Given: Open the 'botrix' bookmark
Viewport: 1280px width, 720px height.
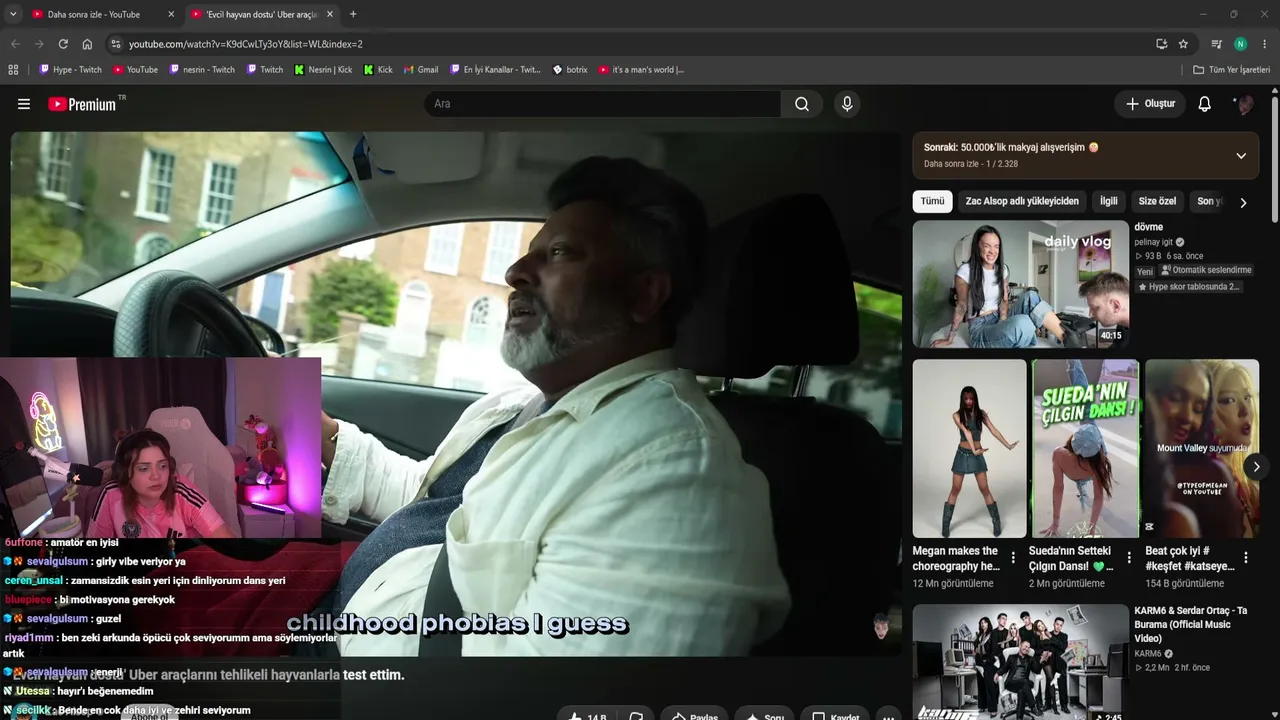Looking at the screenshot, I should pyautogui.click(x=570, y=70).
